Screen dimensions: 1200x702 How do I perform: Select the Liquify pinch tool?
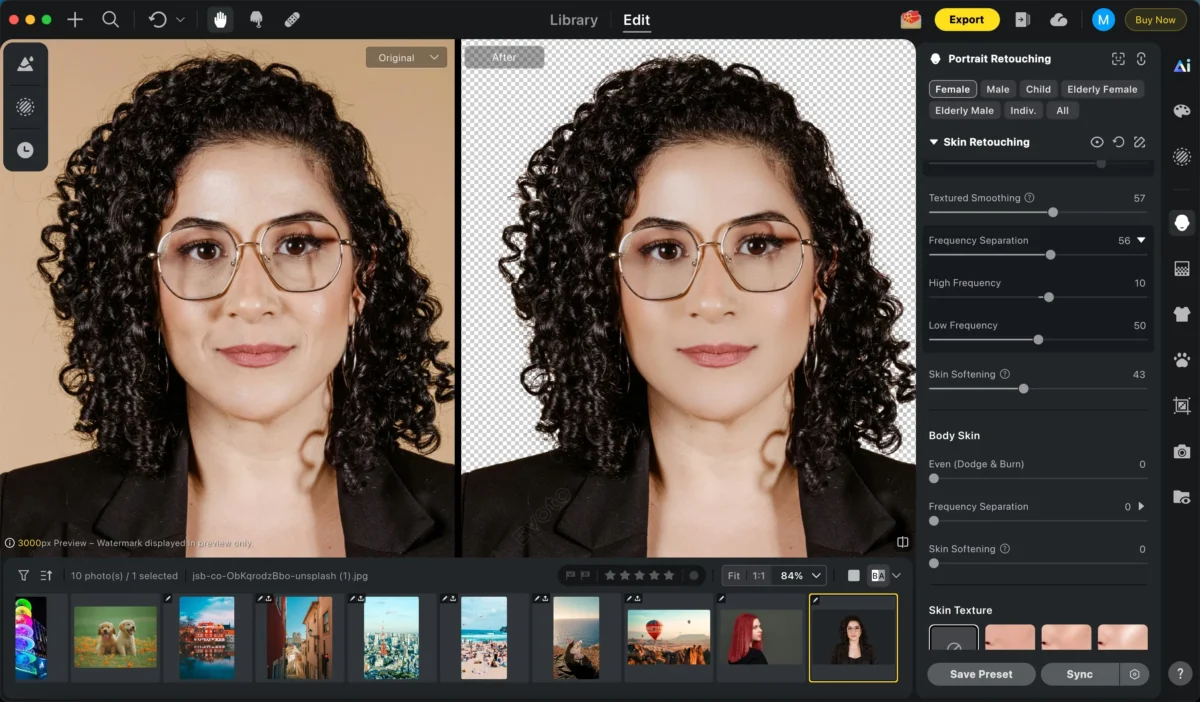(x=256, y=19)
